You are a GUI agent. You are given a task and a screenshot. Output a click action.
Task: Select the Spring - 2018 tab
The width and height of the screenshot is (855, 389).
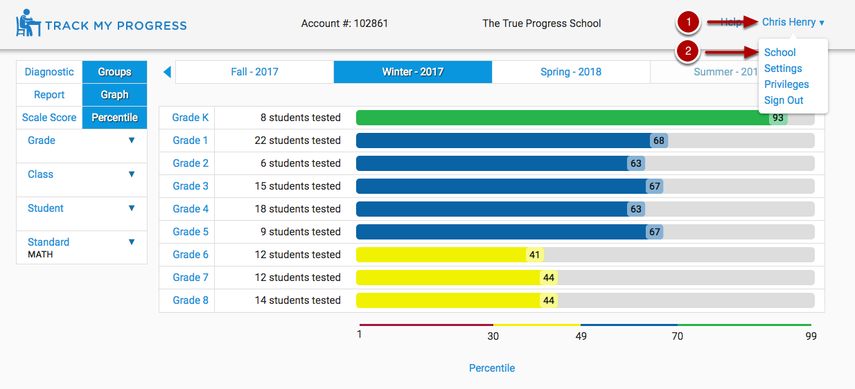(571, 72)
